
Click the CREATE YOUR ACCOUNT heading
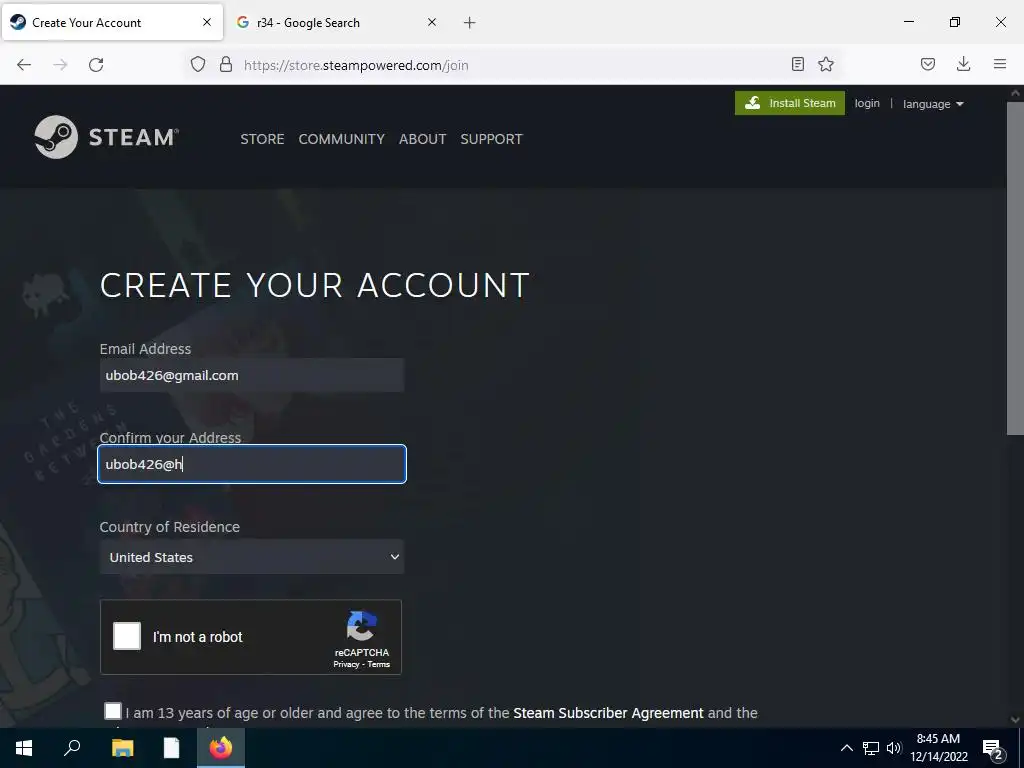(x=314, y=285)
